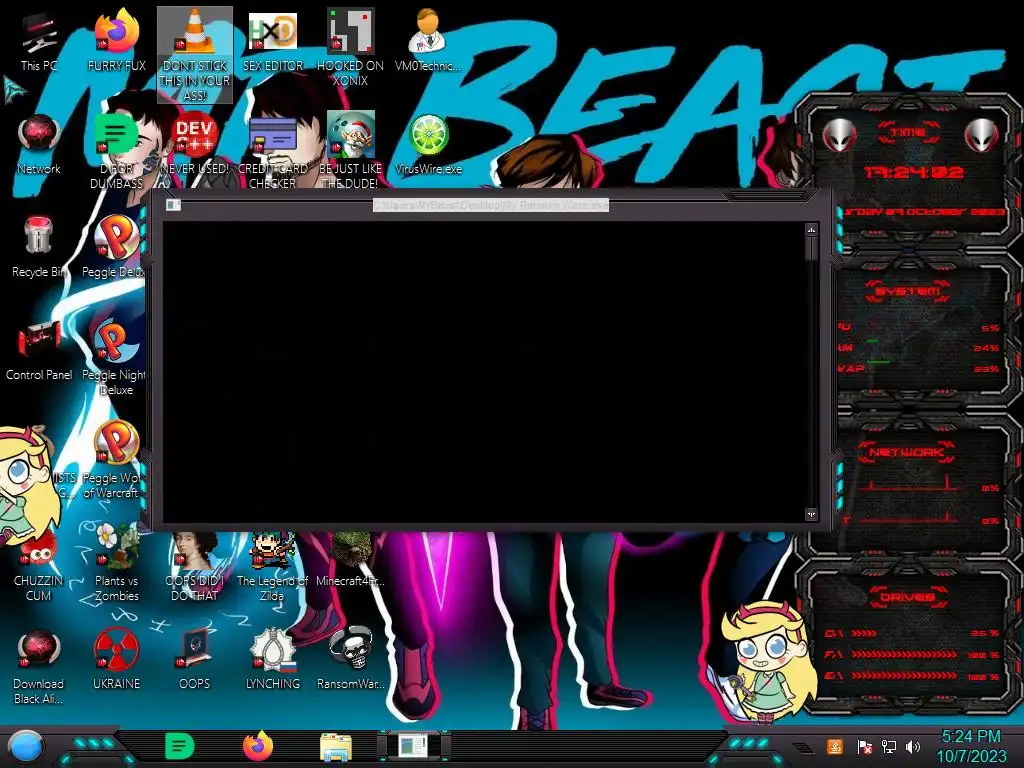
Task: Click the right alien head in TIME gadget
Action: [982, 136]
